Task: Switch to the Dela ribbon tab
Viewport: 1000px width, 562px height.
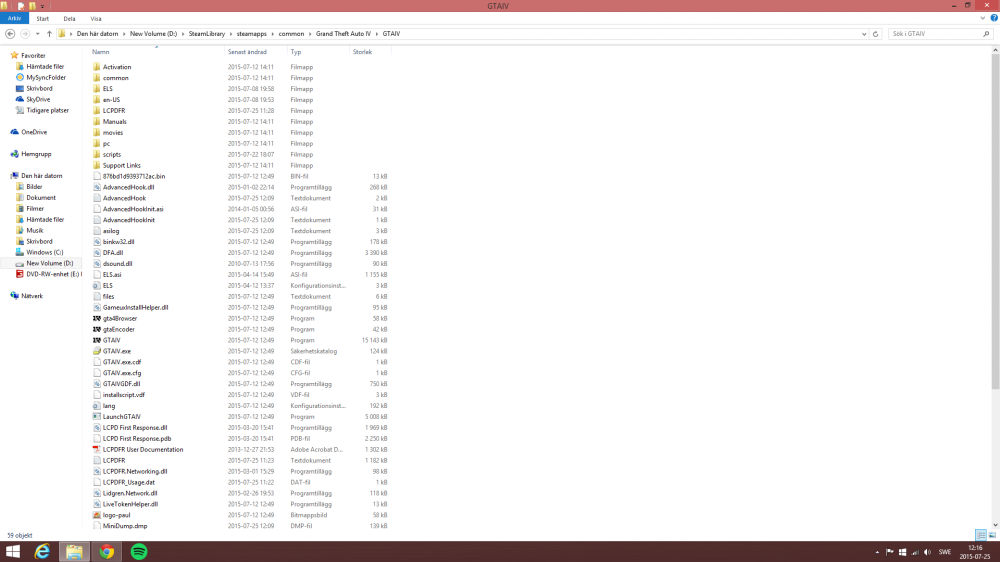Action: [69, 18]
